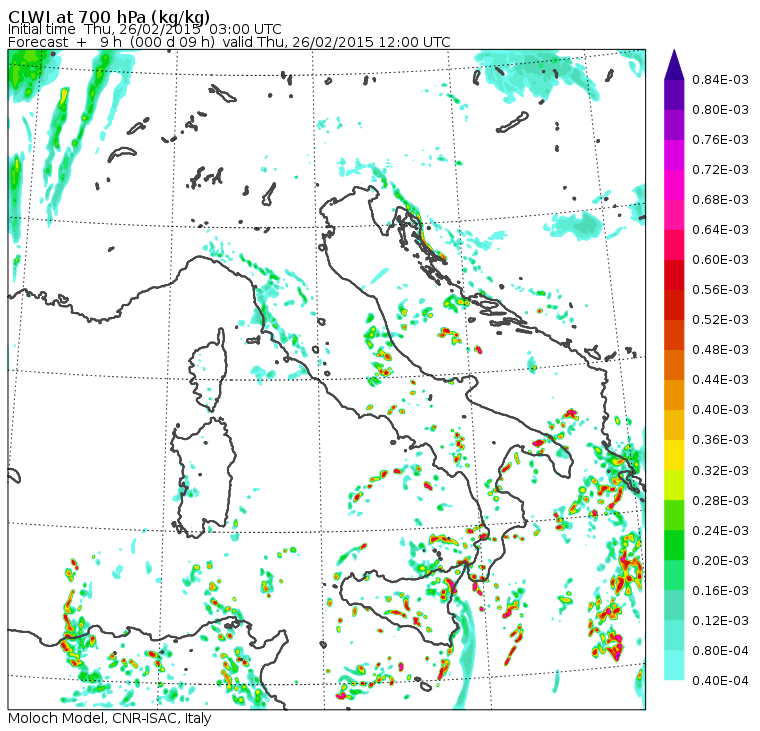760x731 pixels.
Task: Click the dark purple arrow atop the colorbar
Action: 674,64
